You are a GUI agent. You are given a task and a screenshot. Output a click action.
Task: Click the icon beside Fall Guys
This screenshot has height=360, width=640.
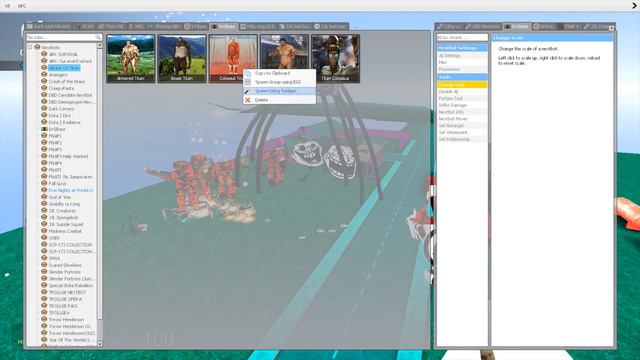(x=44, y=184)
